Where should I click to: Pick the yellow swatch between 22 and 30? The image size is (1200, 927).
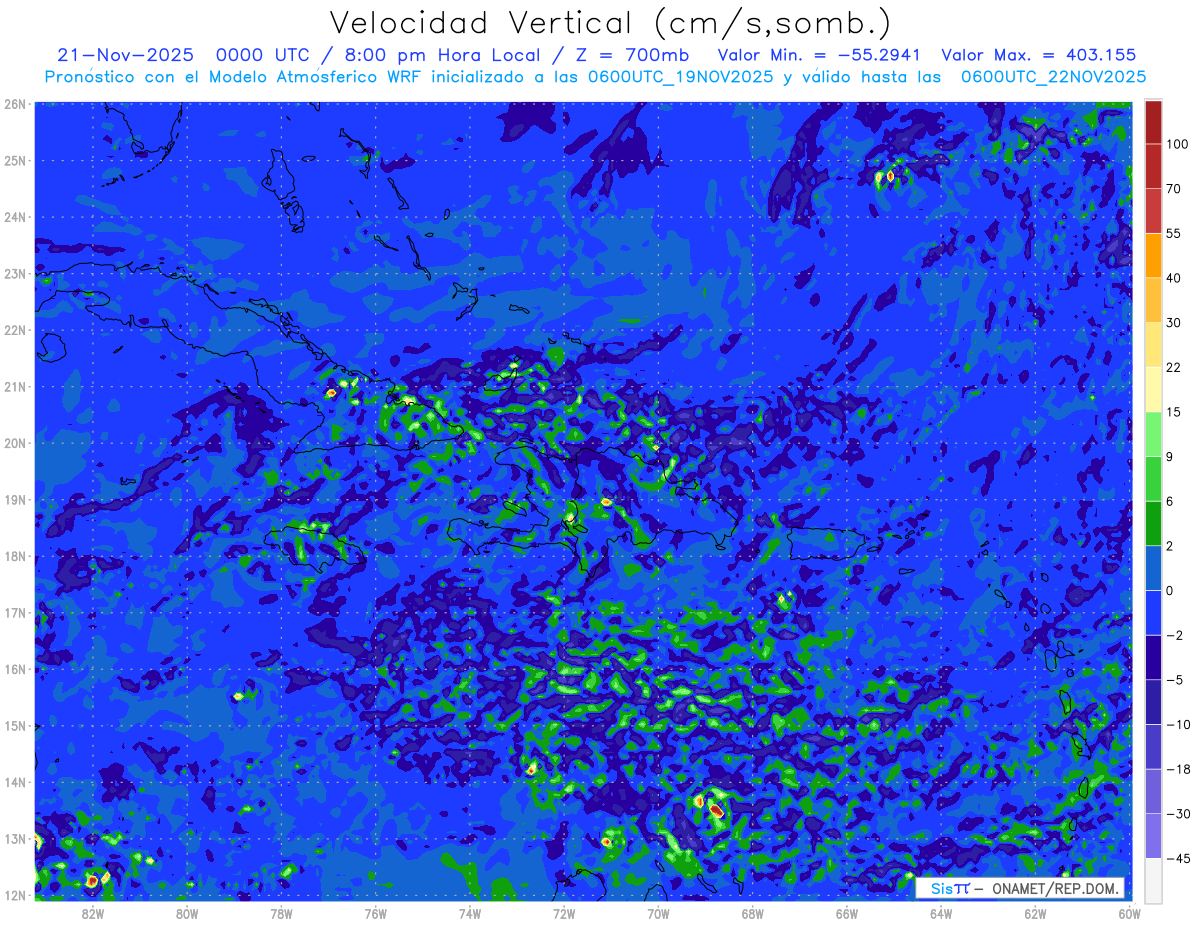1153,345
